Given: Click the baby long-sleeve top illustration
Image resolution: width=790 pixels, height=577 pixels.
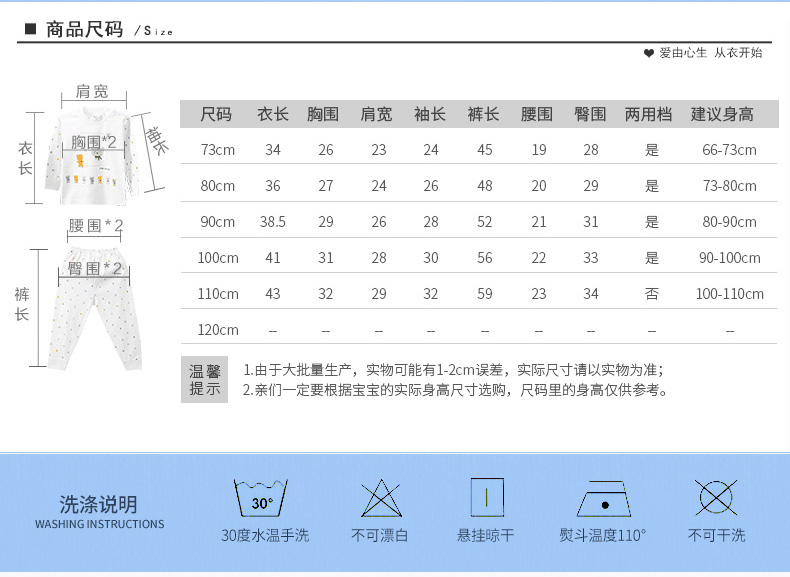Looking at the screenshot, I should (98, 155).
